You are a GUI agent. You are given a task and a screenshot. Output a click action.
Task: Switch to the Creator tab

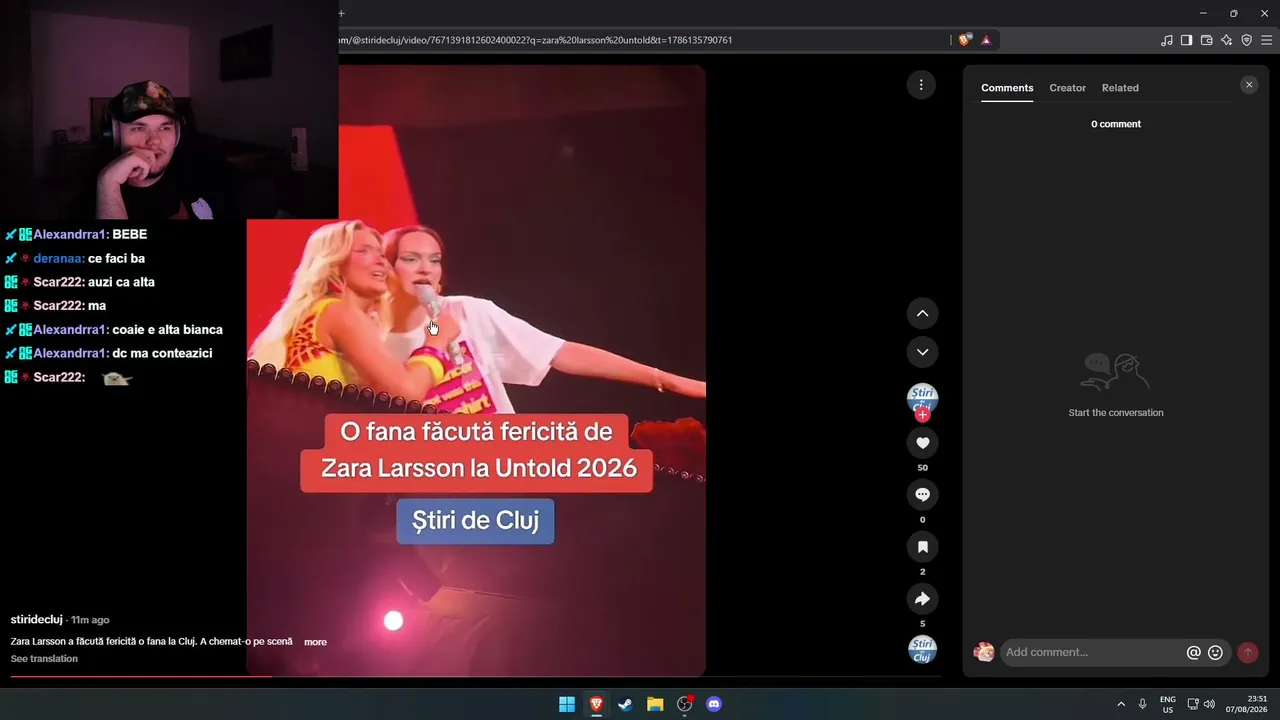pyautogui.click(x=1067, y=88)
